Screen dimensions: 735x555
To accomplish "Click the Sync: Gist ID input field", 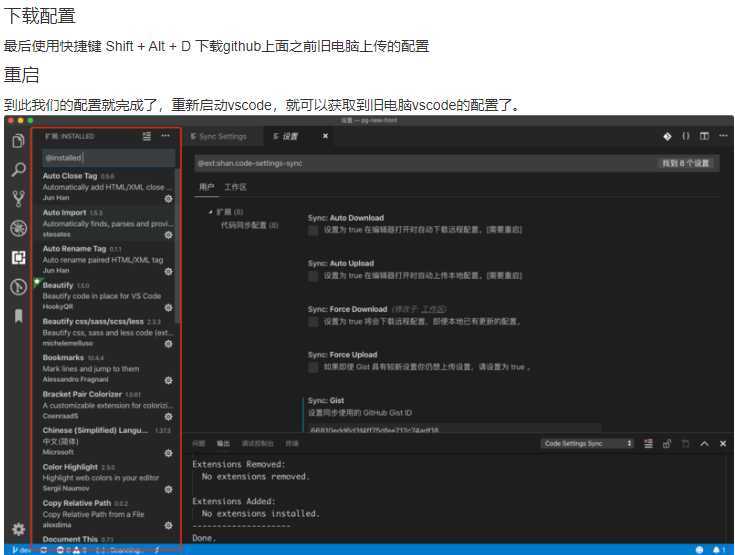I will pyautogui.click(x=454, y=428).
